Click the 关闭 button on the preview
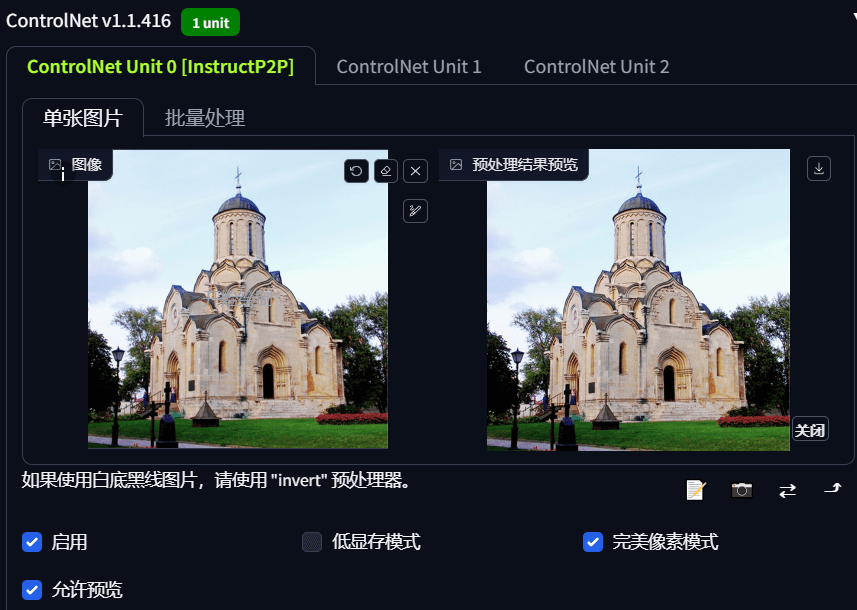This screenshot has width=857, height=610. (809, 430)
